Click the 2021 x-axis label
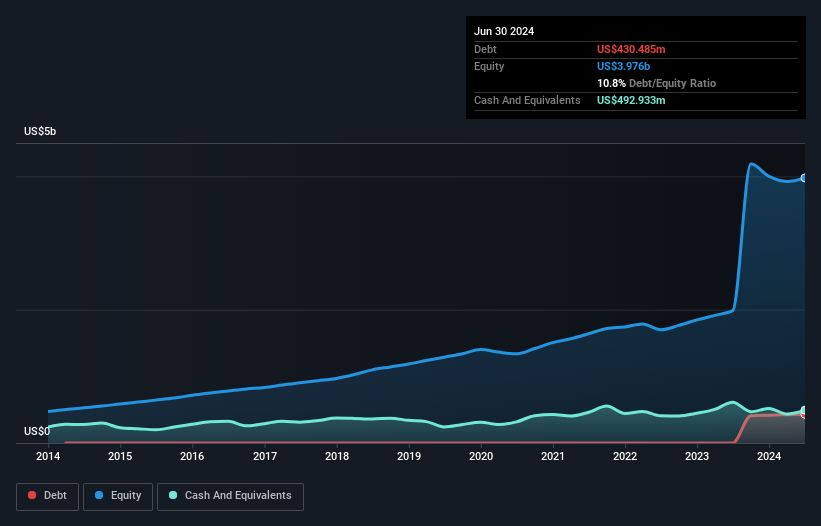 (x=553, y=456)
